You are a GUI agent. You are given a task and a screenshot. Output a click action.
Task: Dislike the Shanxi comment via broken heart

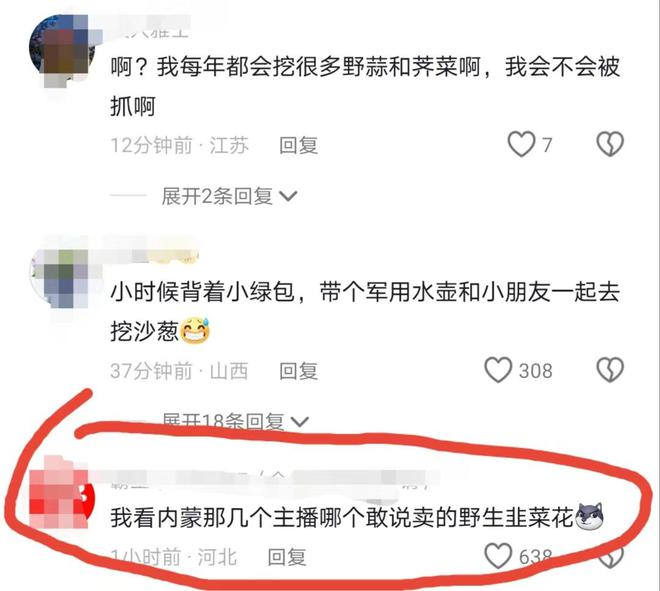[x=610, y=370]
